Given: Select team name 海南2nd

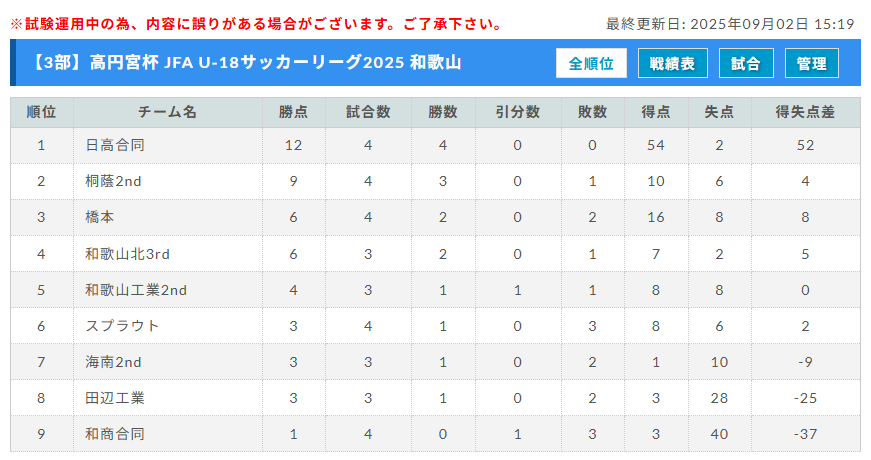Looking at the screenshot, I should [x=113, y=362].
